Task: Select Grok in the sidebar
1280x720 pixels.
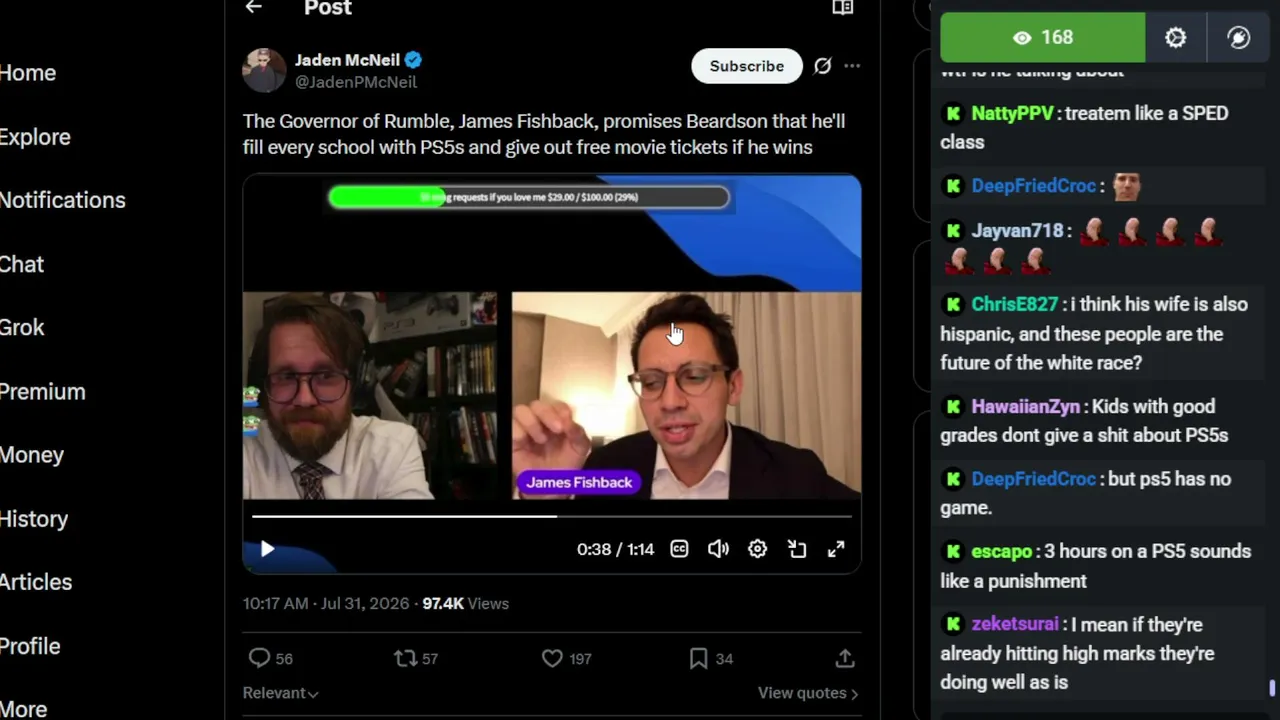Action: pyautogui.click(x=22, y=328)
